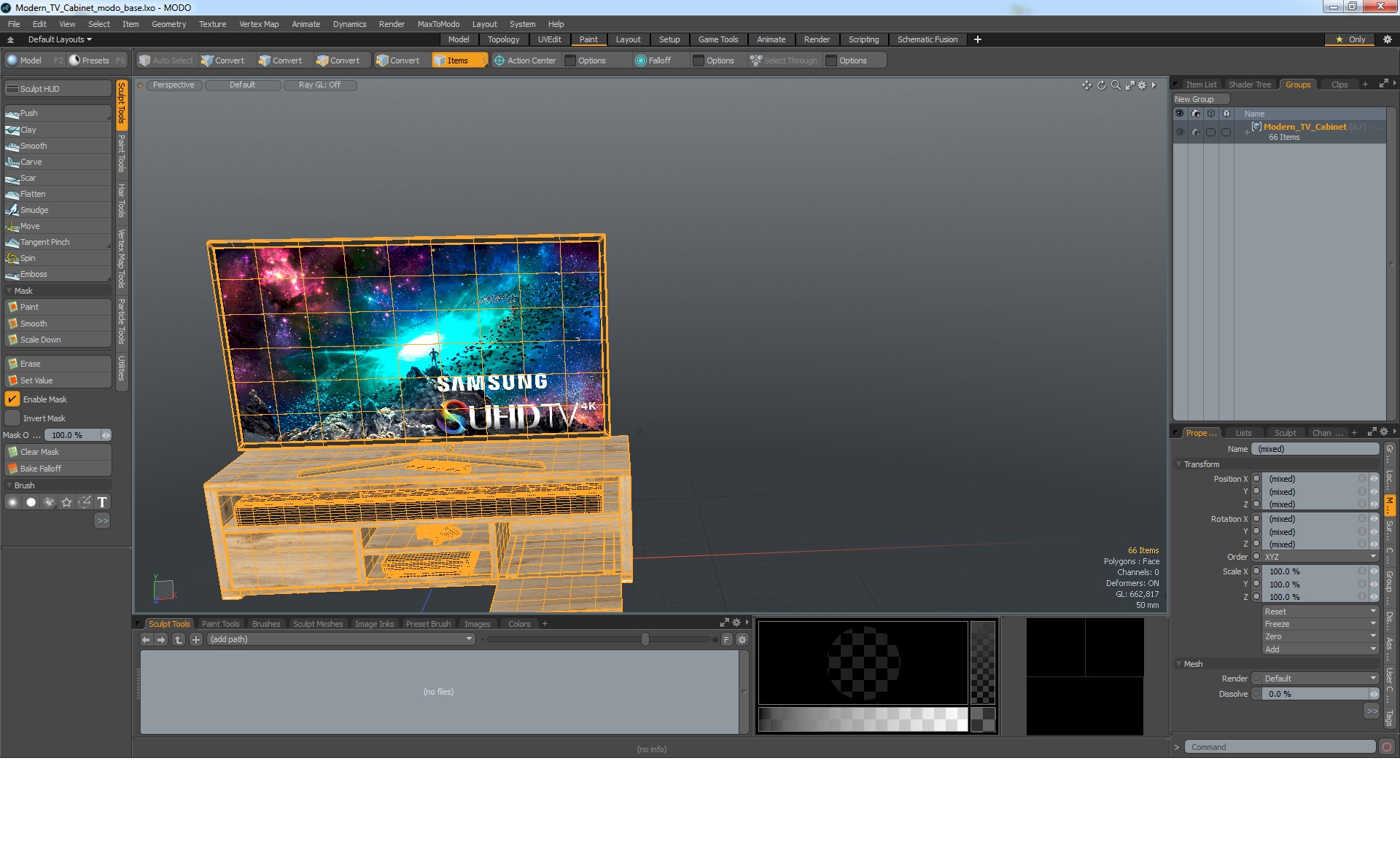1400x844 pixels.
Task: Click the Perspective viewport button
Action: pyautogui.click(x=174, y=85)
